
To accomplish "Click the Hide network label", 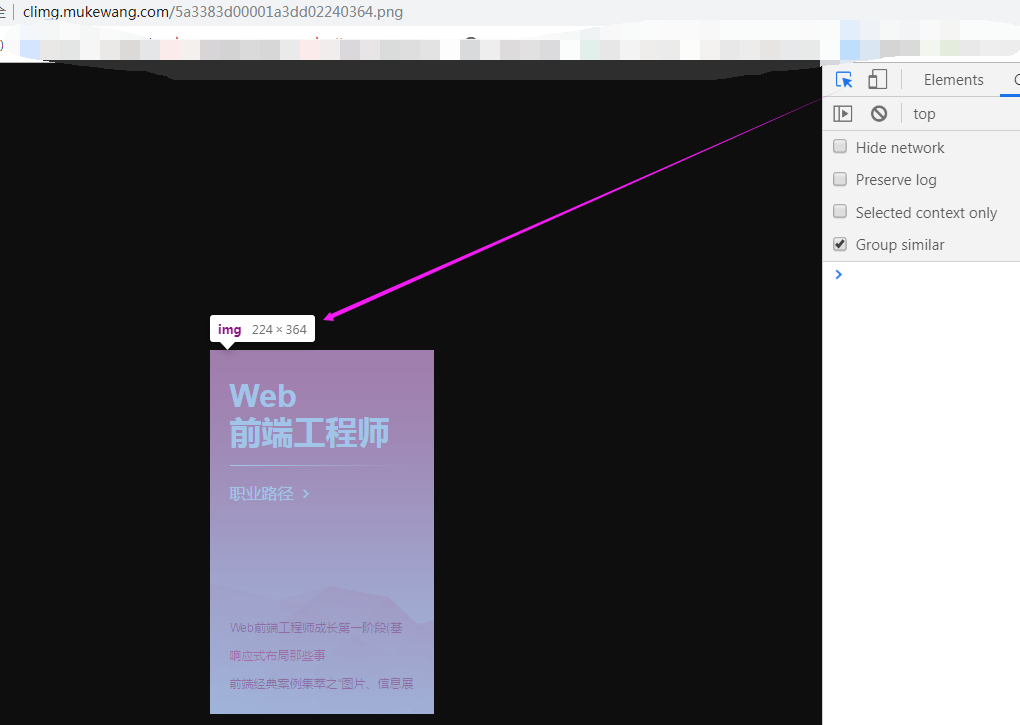I will [900, 148].
